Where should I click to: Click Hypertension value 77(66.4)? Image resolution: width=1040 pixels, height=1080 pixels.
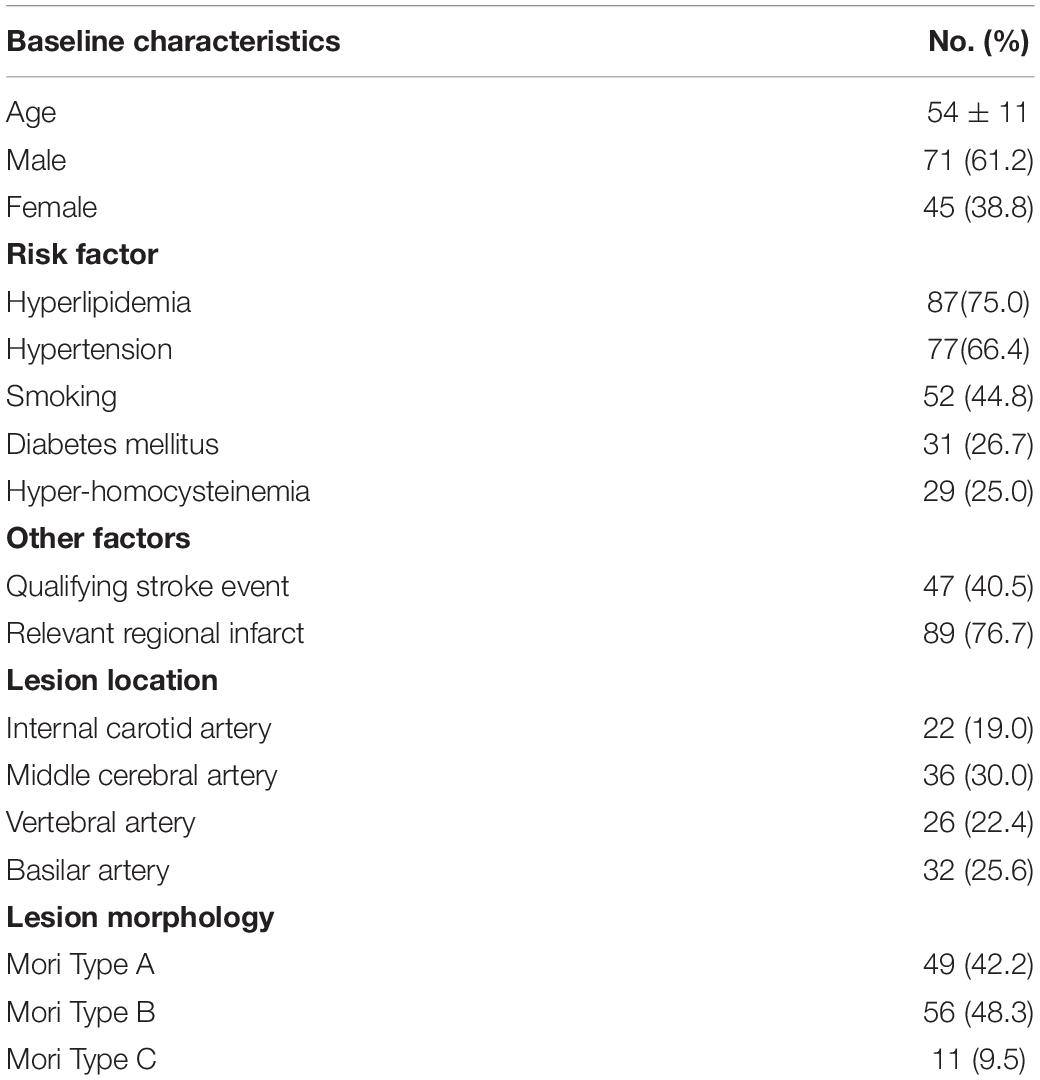point(978,349)
